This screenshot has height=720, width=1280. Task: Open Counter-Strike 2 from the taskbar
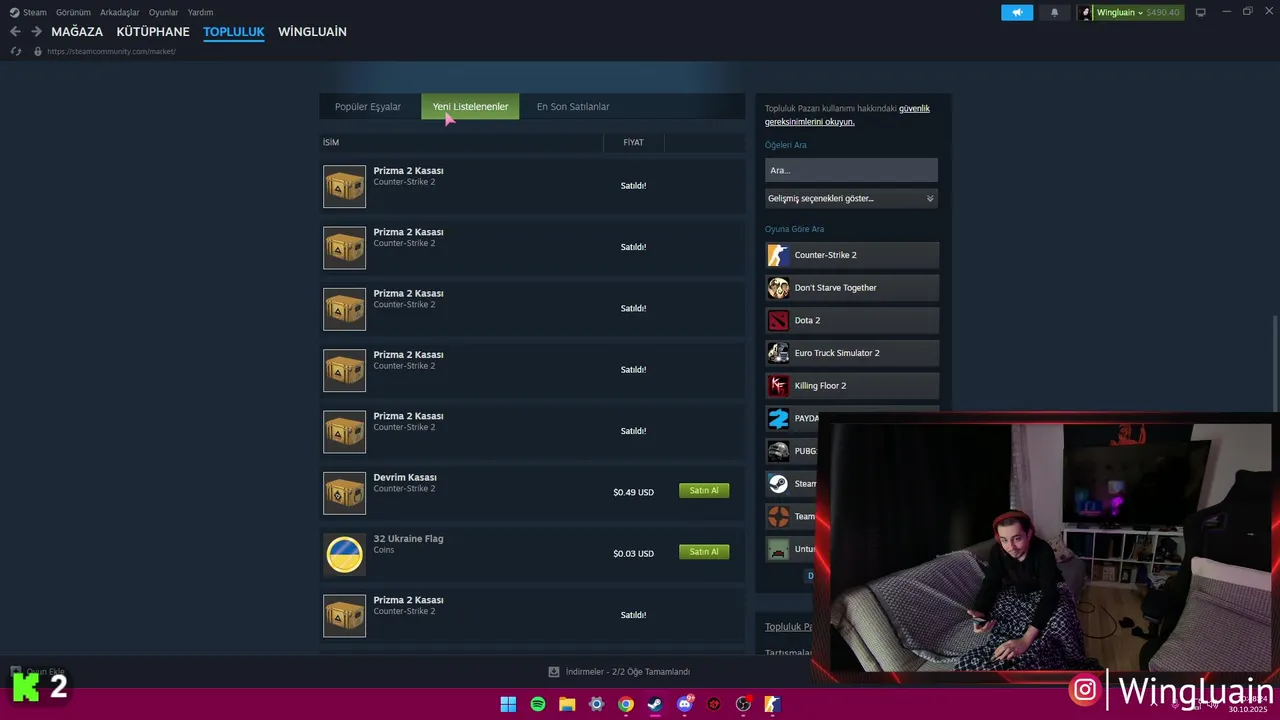click(772, 704)
